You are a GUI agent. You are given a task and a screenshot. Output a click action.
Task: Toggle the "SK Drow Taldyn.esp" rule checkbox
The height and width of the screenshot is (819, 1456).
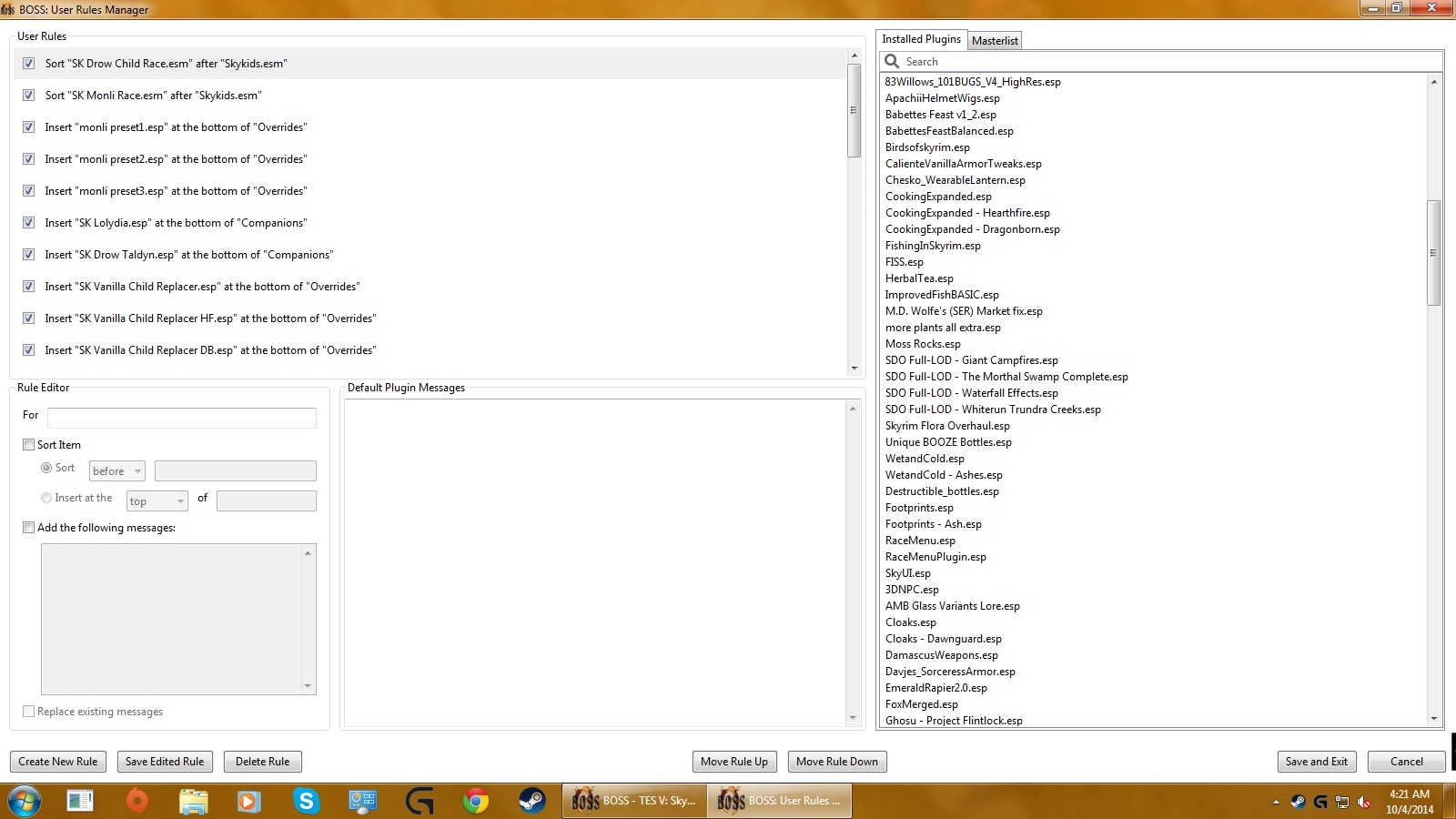(28, 255)
